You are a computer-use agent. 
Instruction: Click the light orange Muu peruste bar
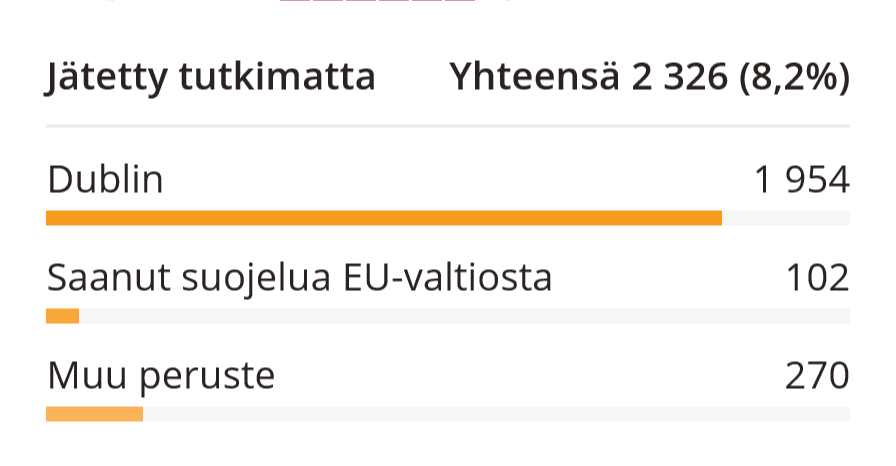(94, 414)
